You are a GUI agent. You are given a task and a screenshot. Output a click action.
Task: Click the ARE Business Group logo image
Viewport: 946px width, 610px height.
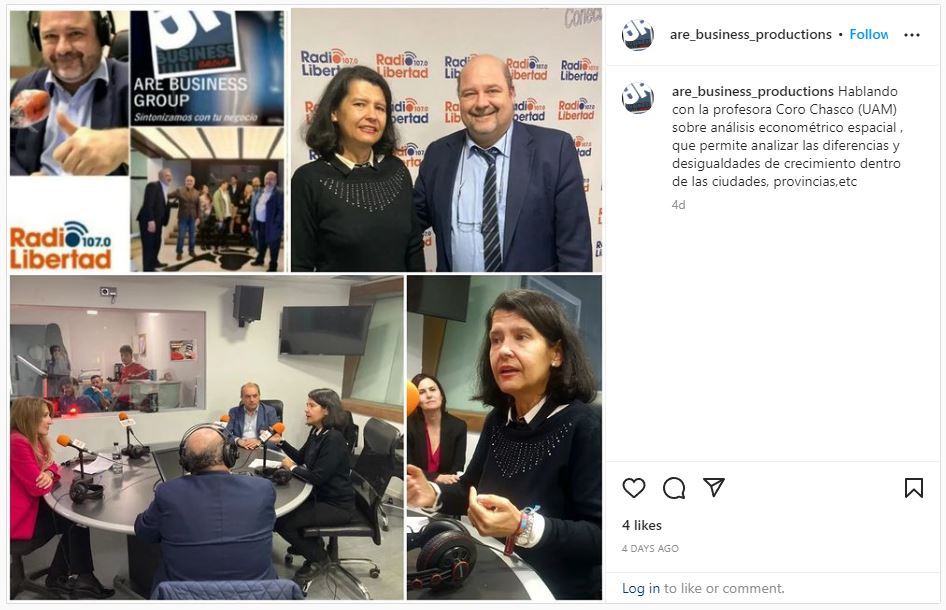[208, 68]
